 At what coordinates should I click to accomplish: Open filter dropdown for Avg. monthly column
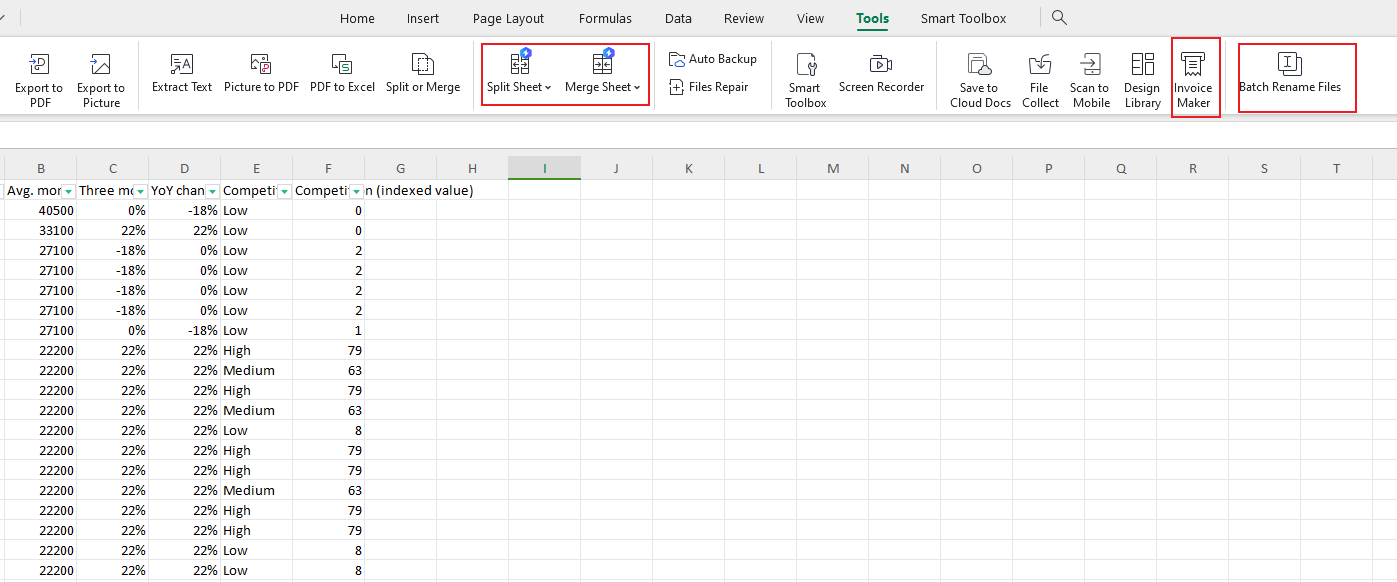tap(68, 191)
